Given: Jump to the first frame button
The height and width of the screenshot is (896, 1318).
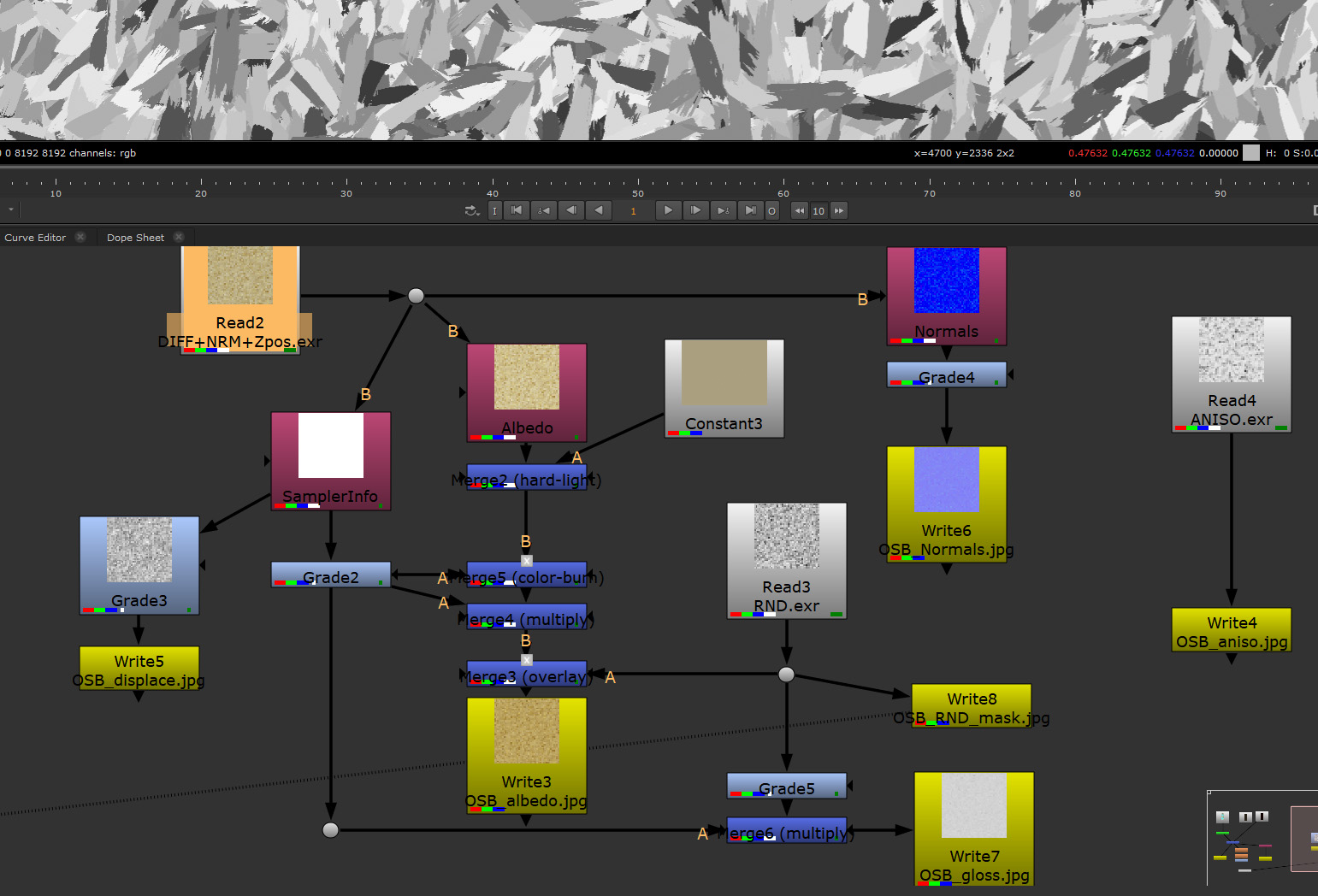Looking at the screenshot, I should [517, 210].
